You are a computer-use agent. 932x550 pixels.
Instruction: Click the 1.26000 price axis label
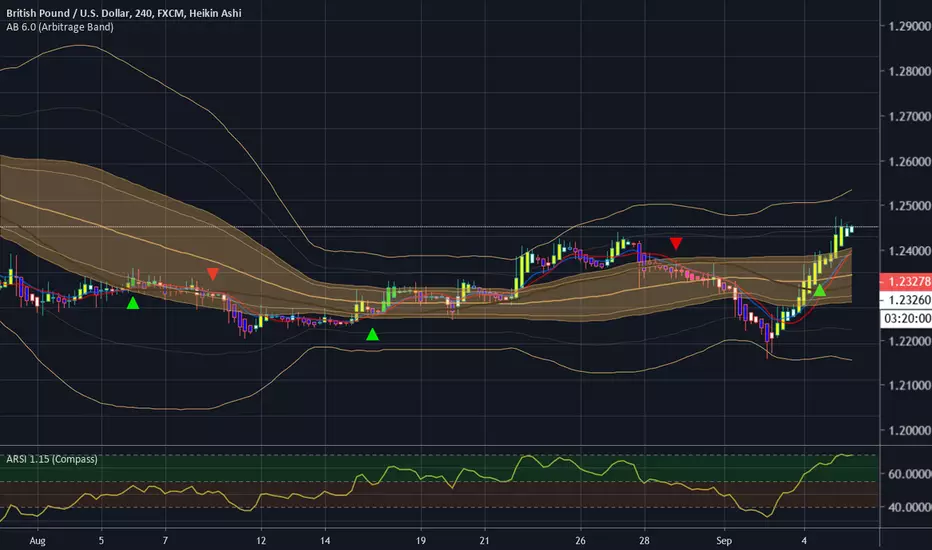click(909, 161)
